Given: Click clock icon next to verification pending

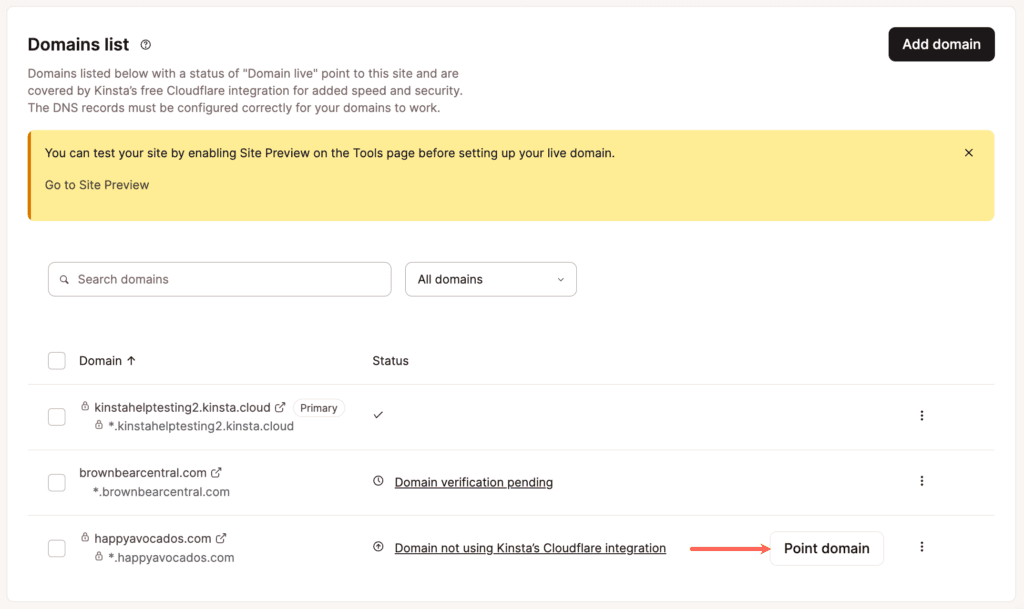Looking at the screenshot, I should coord(378,481).
